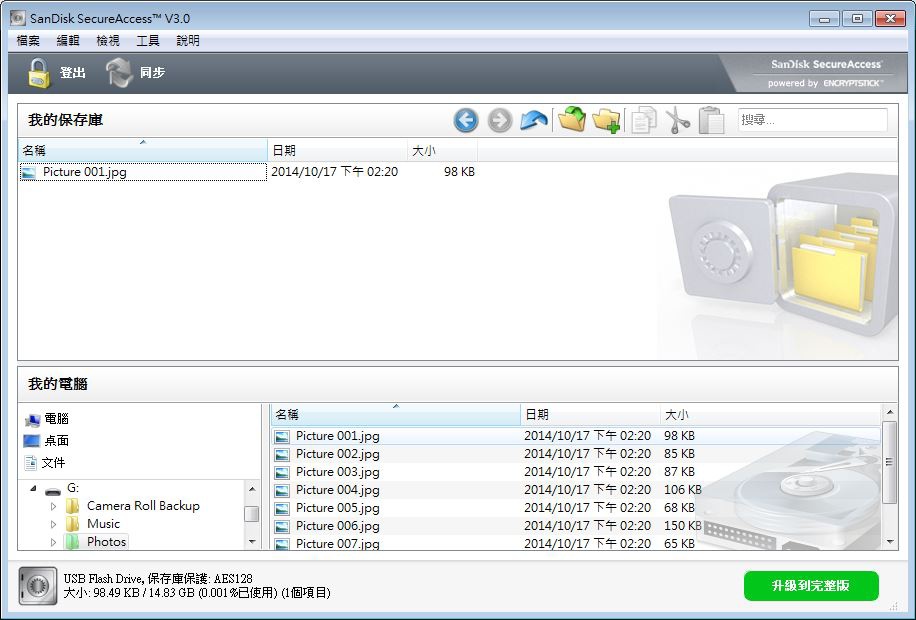Expand the Camera Roll Backup folder
Screen dimensions: 916x620
[x=53, y=506]
